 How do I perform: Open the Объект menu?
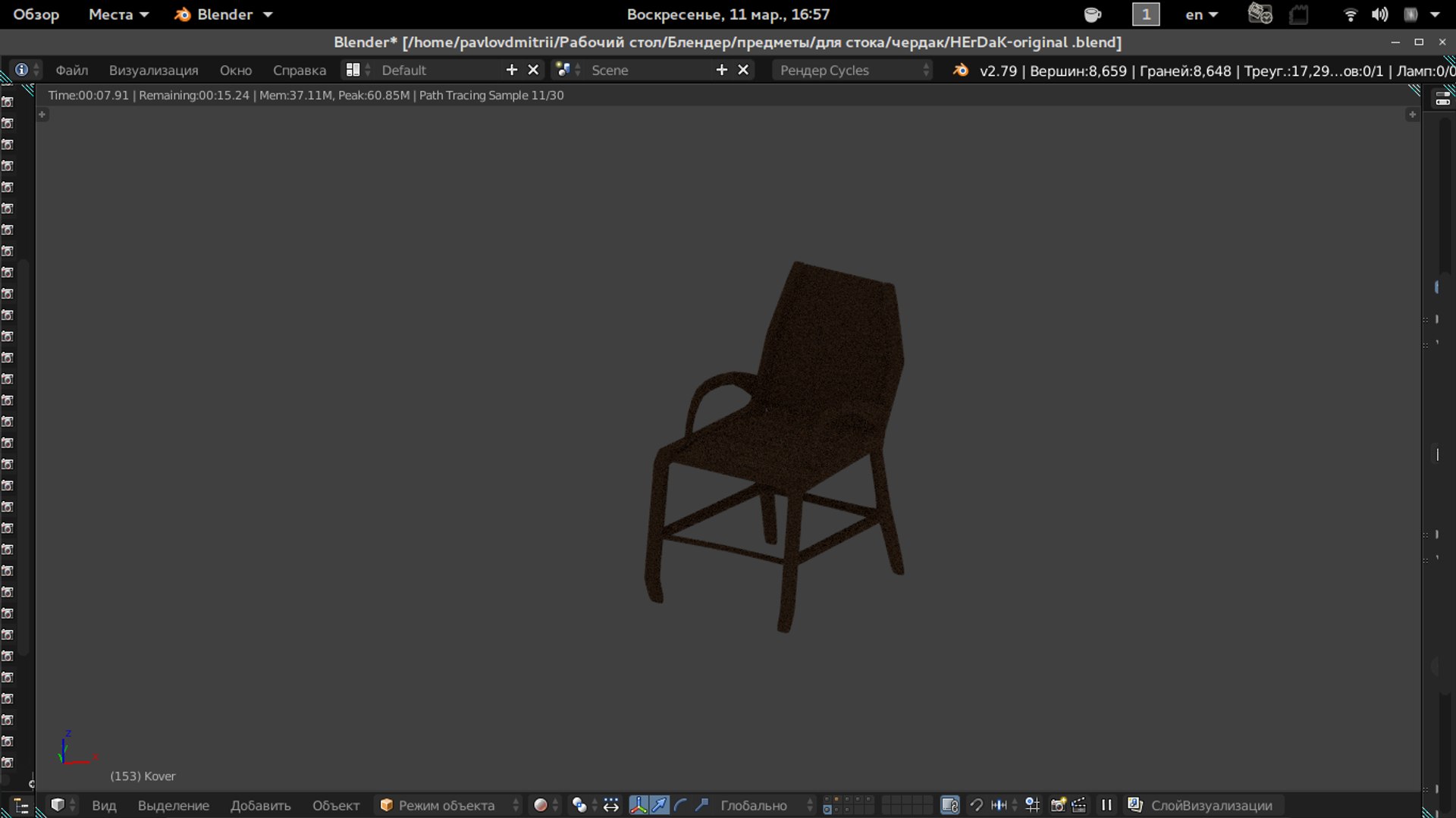[x=336, y=805]
